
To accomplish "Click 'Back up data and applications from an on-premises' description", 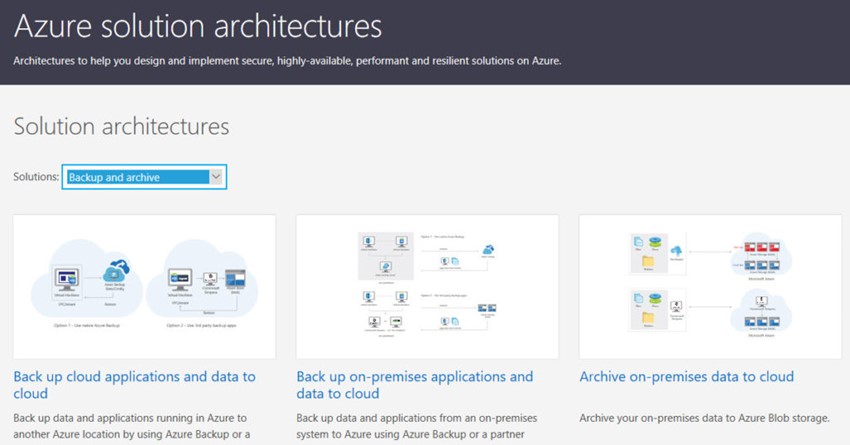I will (416, 426).
